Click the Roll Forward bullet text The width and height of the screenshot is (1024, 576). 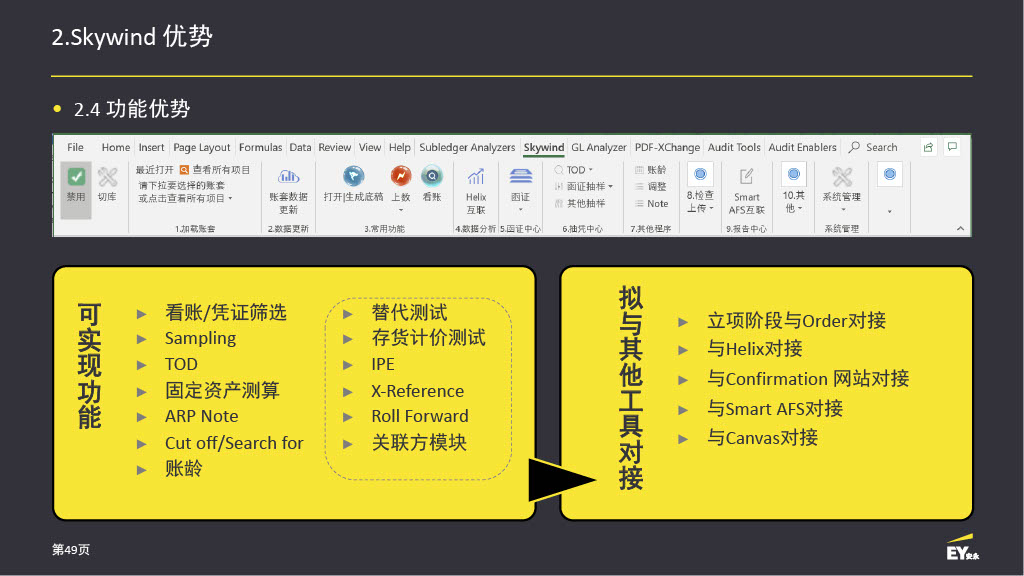point(420,416)
